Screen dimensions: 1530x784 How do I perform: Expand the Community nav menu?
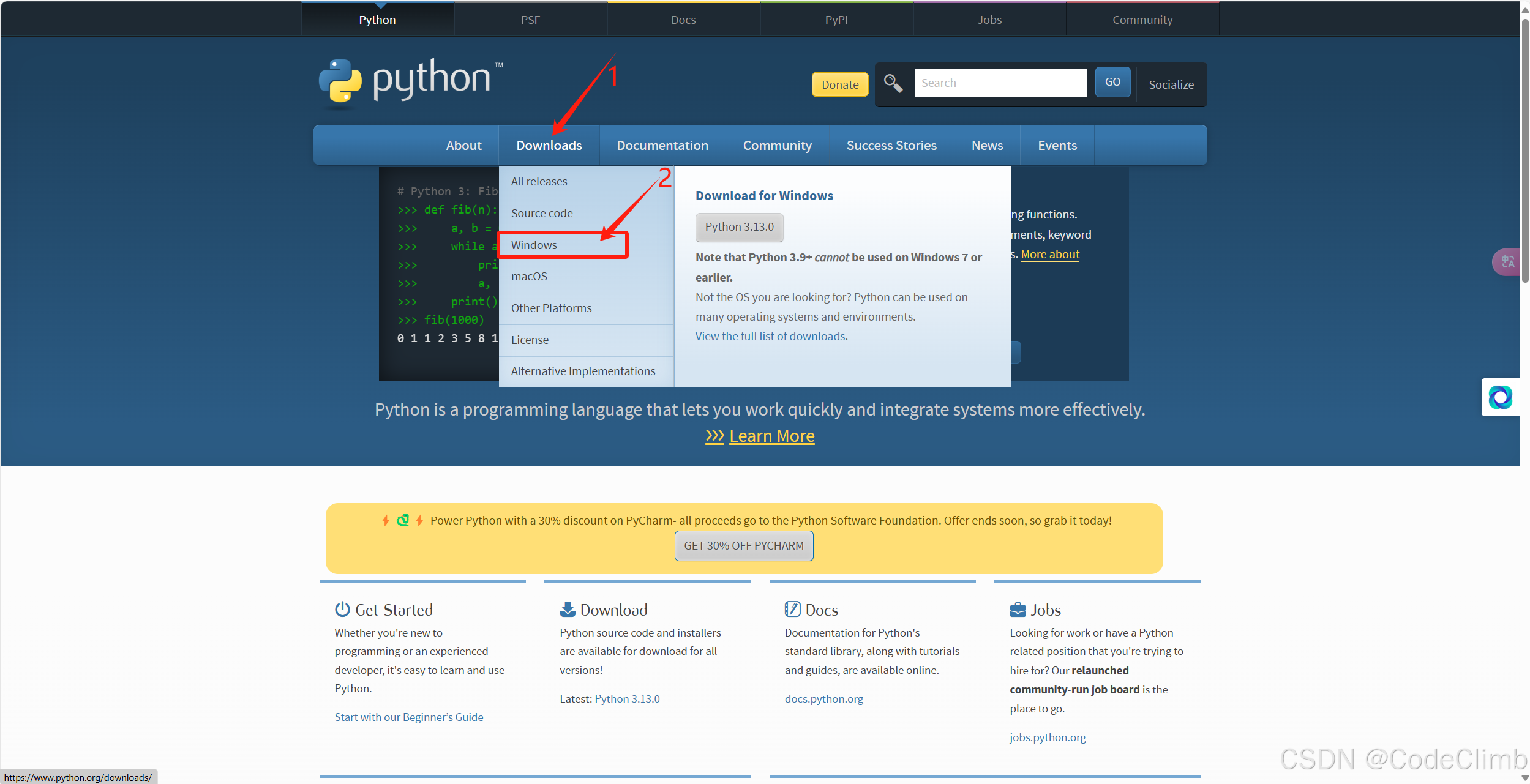[x=777, y=146]
